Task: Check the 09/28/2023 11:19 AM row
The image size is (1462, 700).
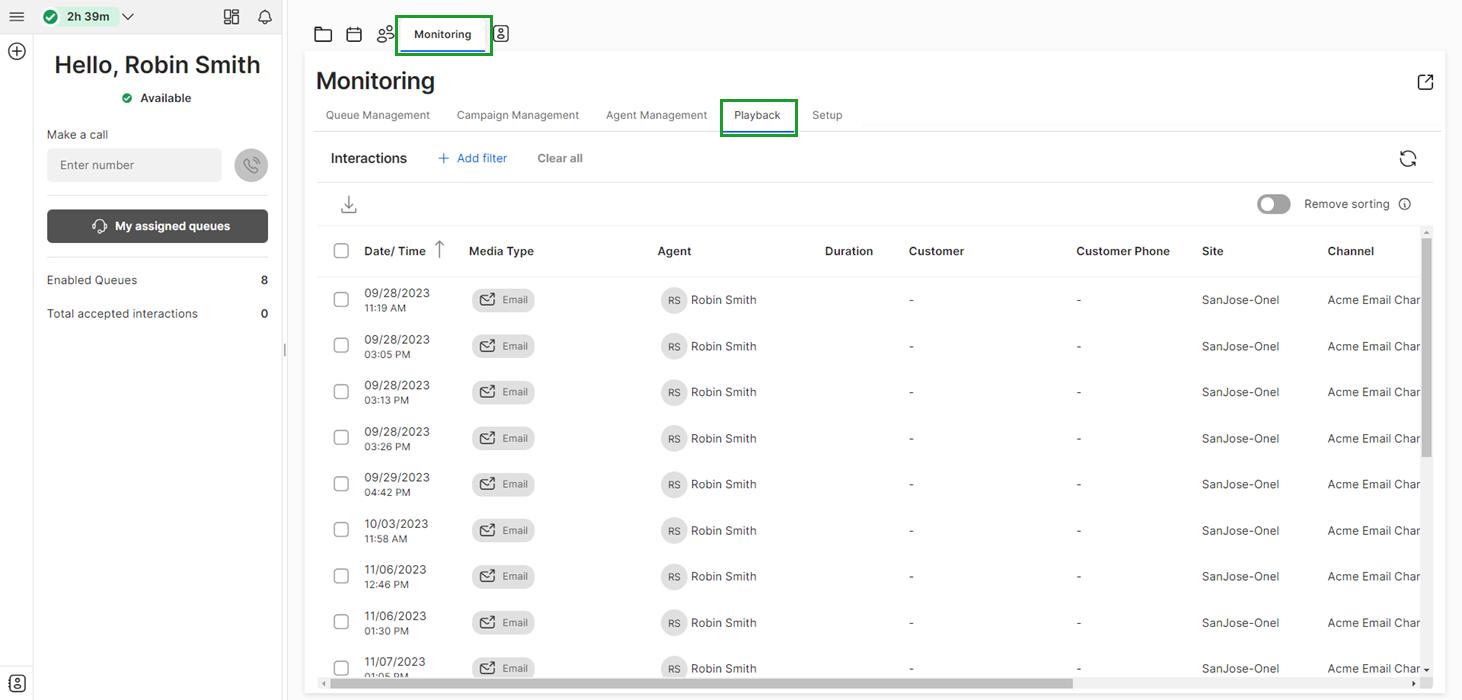Action: [x=341, y=299]
